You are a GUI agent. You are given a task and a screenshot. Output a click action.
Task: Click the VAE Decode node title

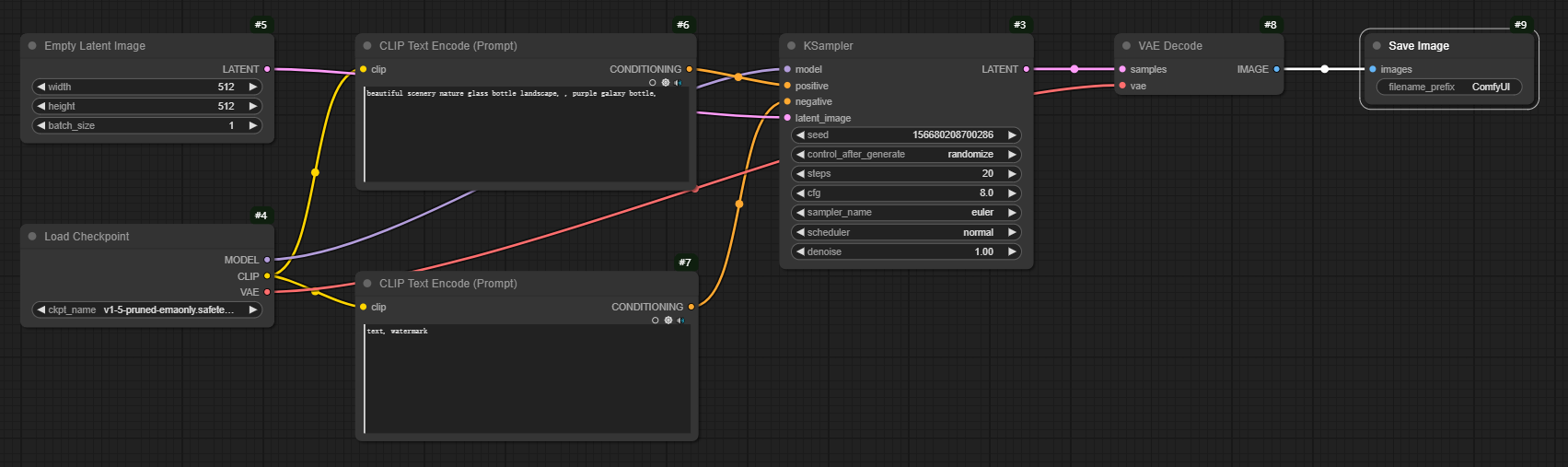1169,46
